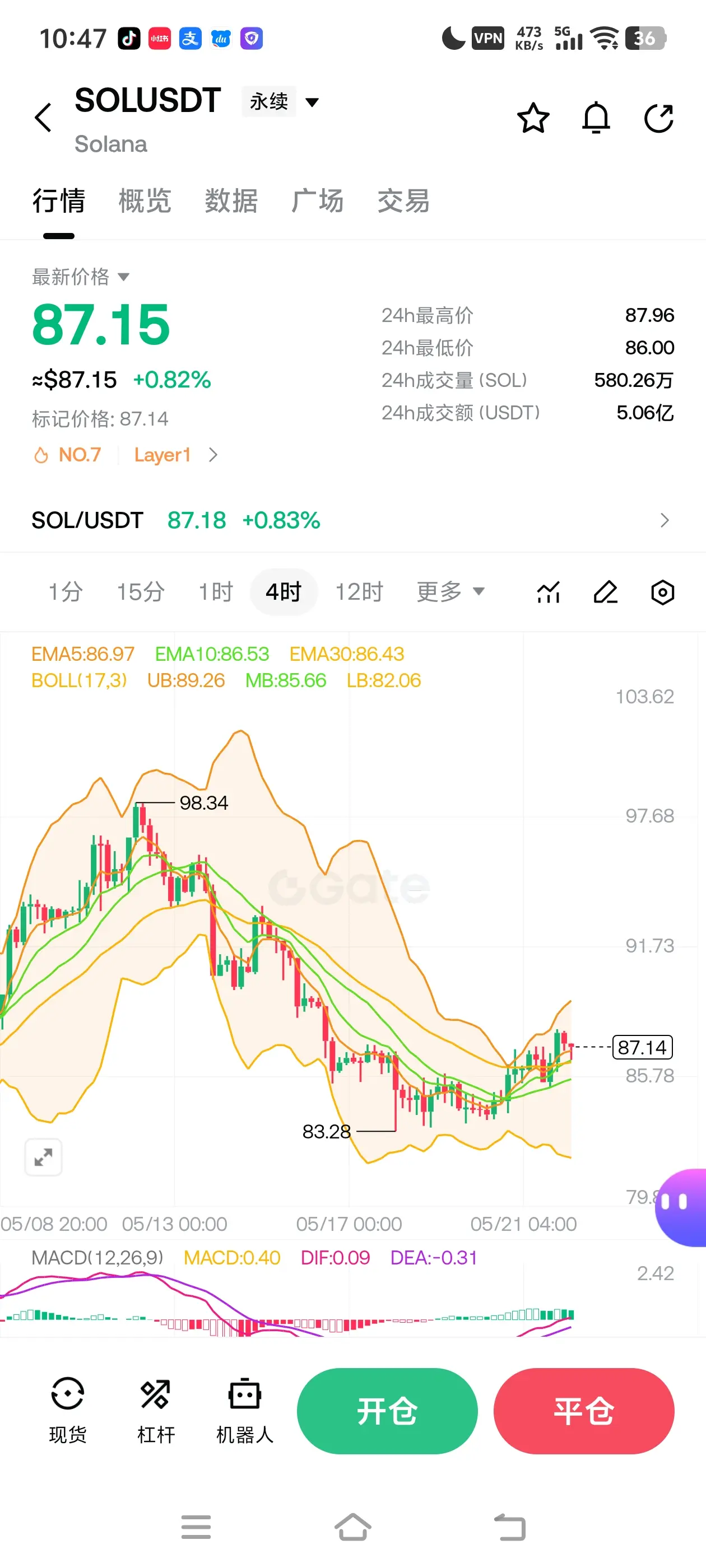The image size is (706, 1568).
Task: Tap the LB:82.06 Bollinger value
Action: [x=384, y=680]
